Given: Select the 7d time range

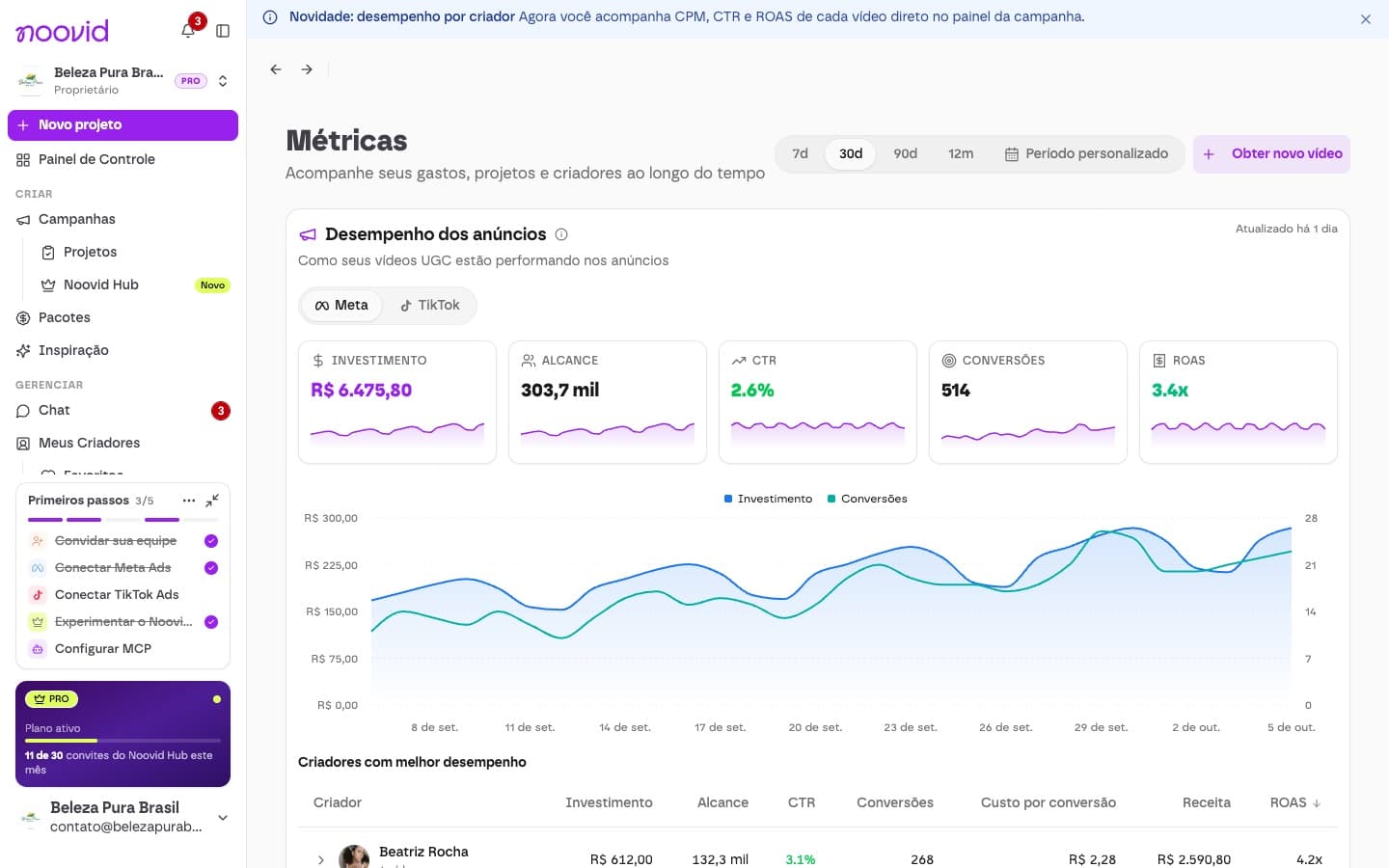Looking at the screenshot, I should [801, 154].
